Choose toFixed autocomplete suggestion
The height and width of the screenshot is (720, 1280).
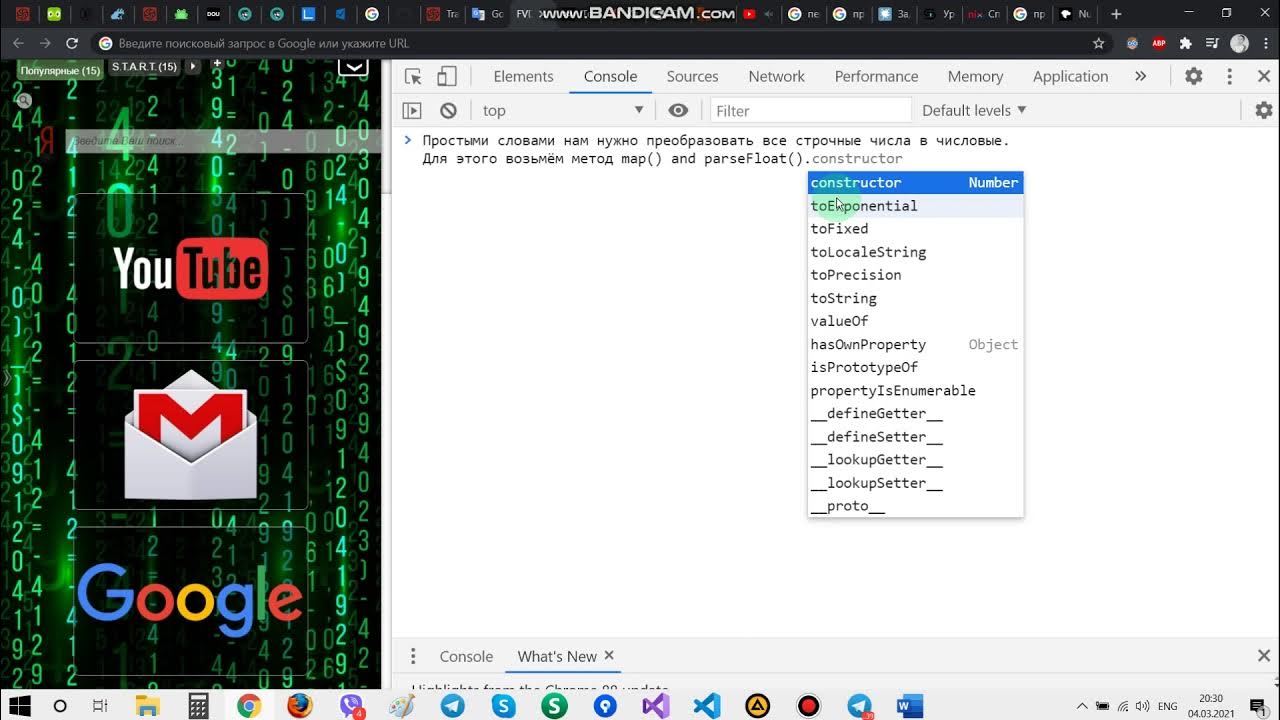(x=915, y=229)
